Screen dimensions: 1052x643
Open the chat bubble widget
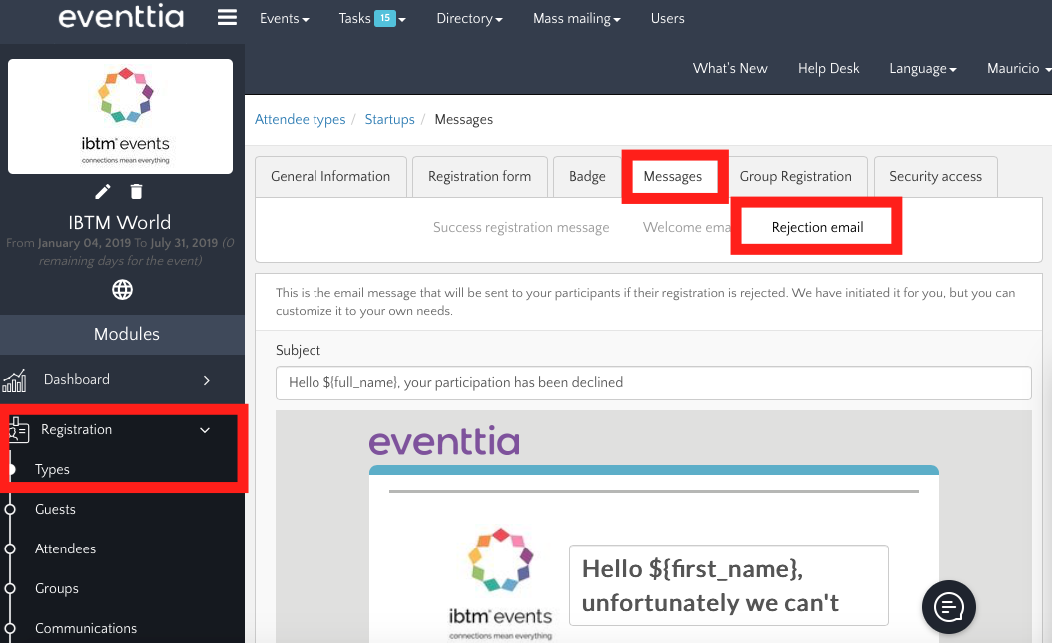point(947,606)
